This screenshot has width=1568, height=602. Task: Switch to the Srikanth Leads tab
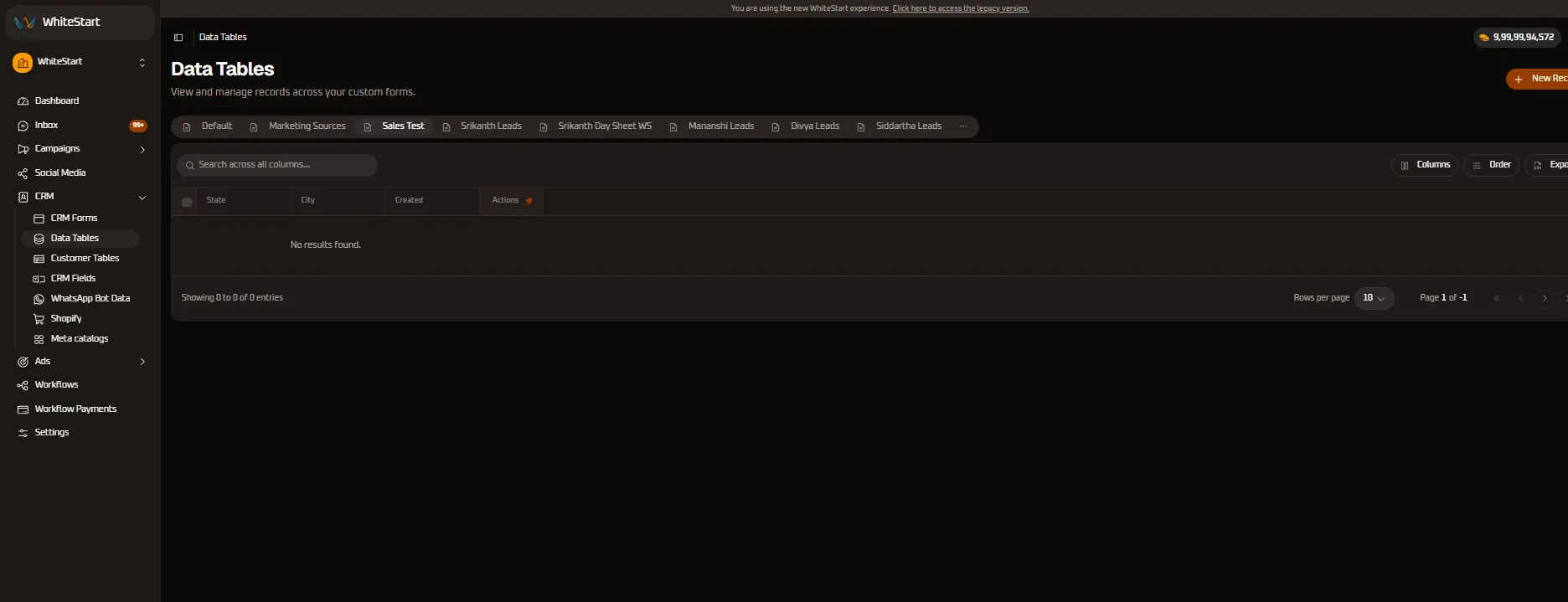(482, 126)
